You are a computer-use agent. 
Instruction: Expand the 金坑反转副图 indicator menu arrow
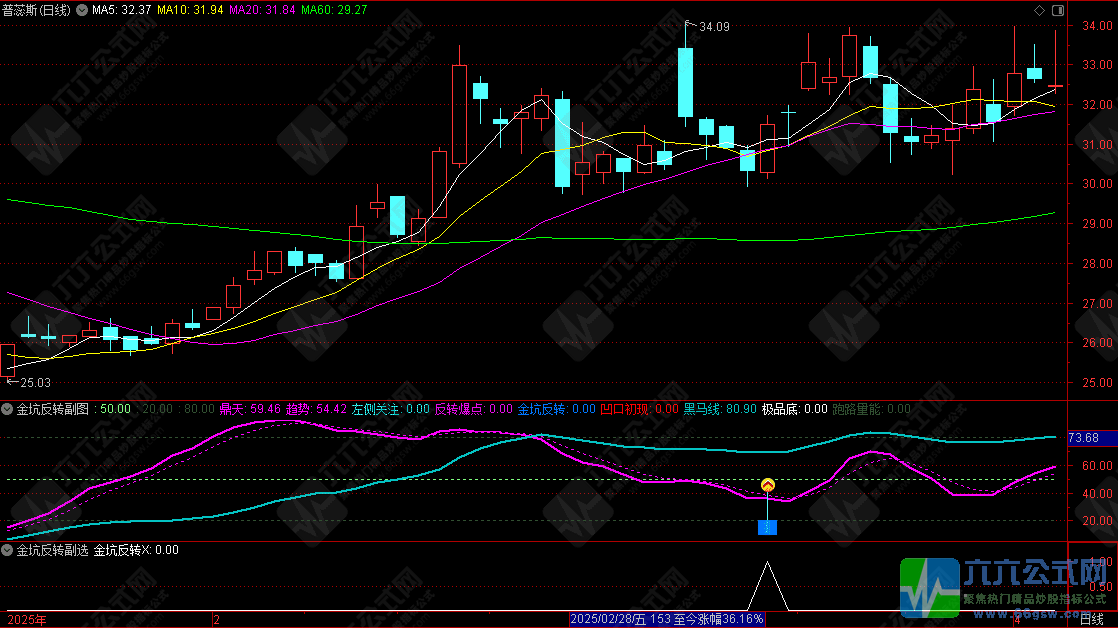7,409
